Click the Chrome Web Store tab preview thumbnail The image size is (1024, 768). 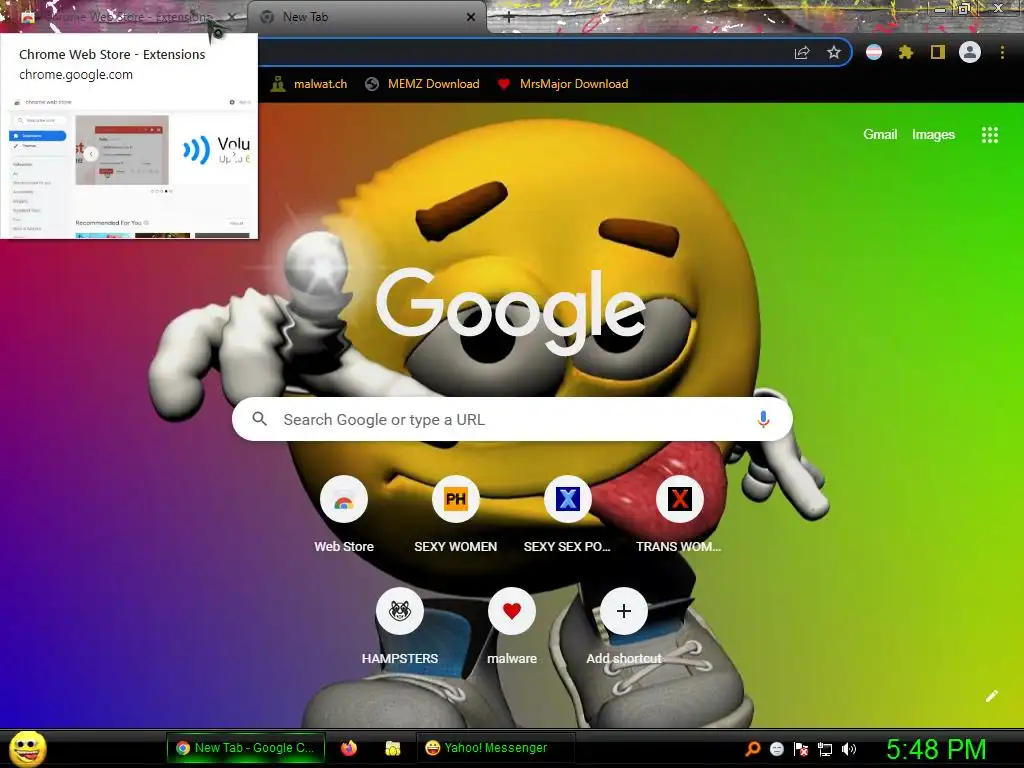click(x=129, y=170)
